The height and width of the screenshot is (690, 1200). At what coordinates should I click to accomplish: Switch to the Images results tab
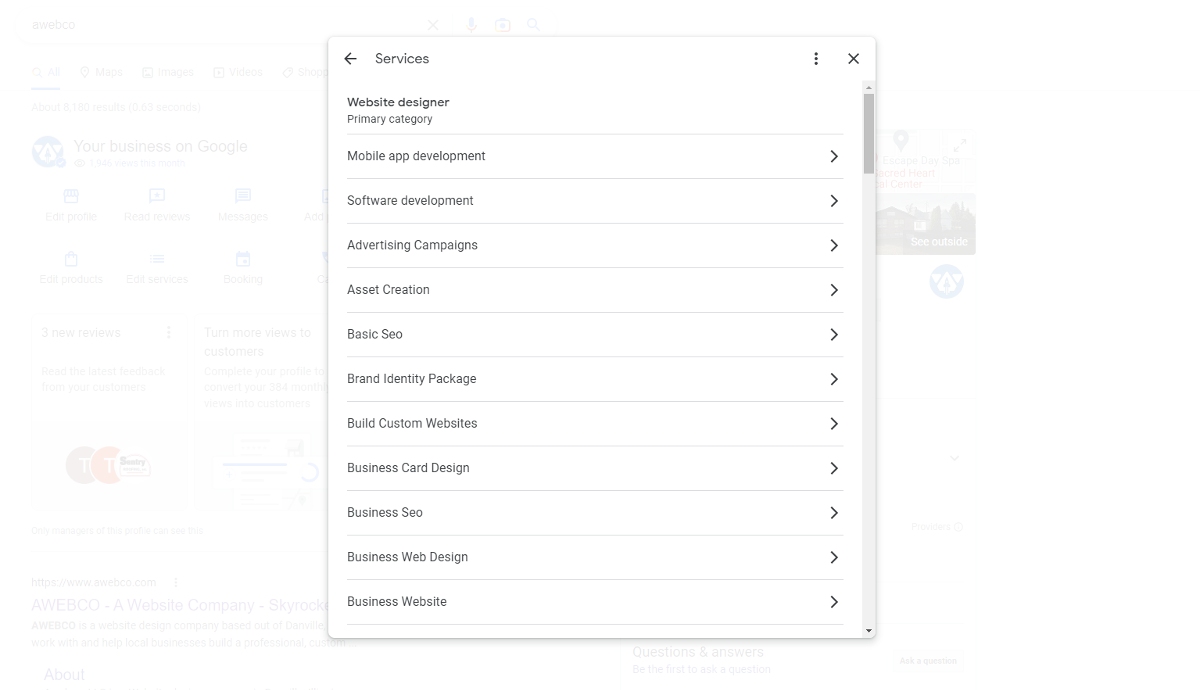(168, 72)
